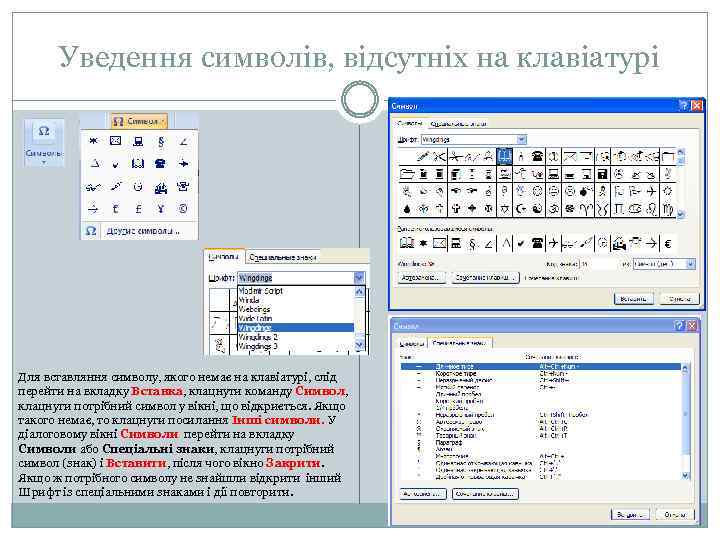Select Специальные знаки tab in lower dialog
The image size is (720, 540).
[x=459, y=343]
